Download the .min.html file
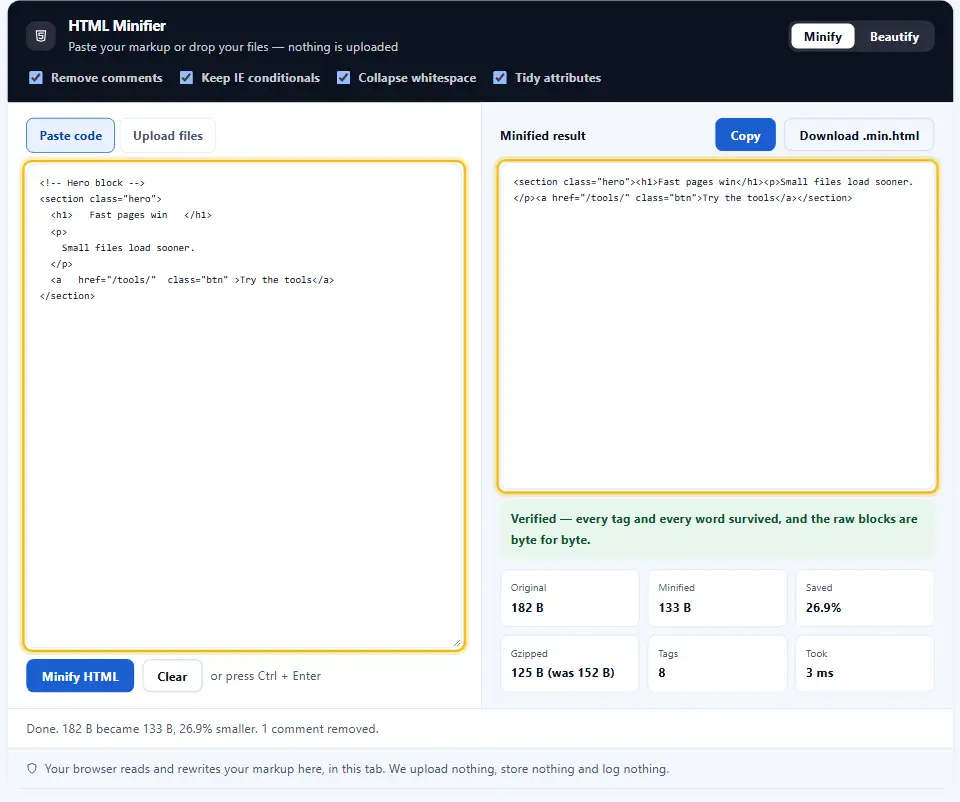Image resolution: width=960 pixels, height=802 pixels. [859, 135]
